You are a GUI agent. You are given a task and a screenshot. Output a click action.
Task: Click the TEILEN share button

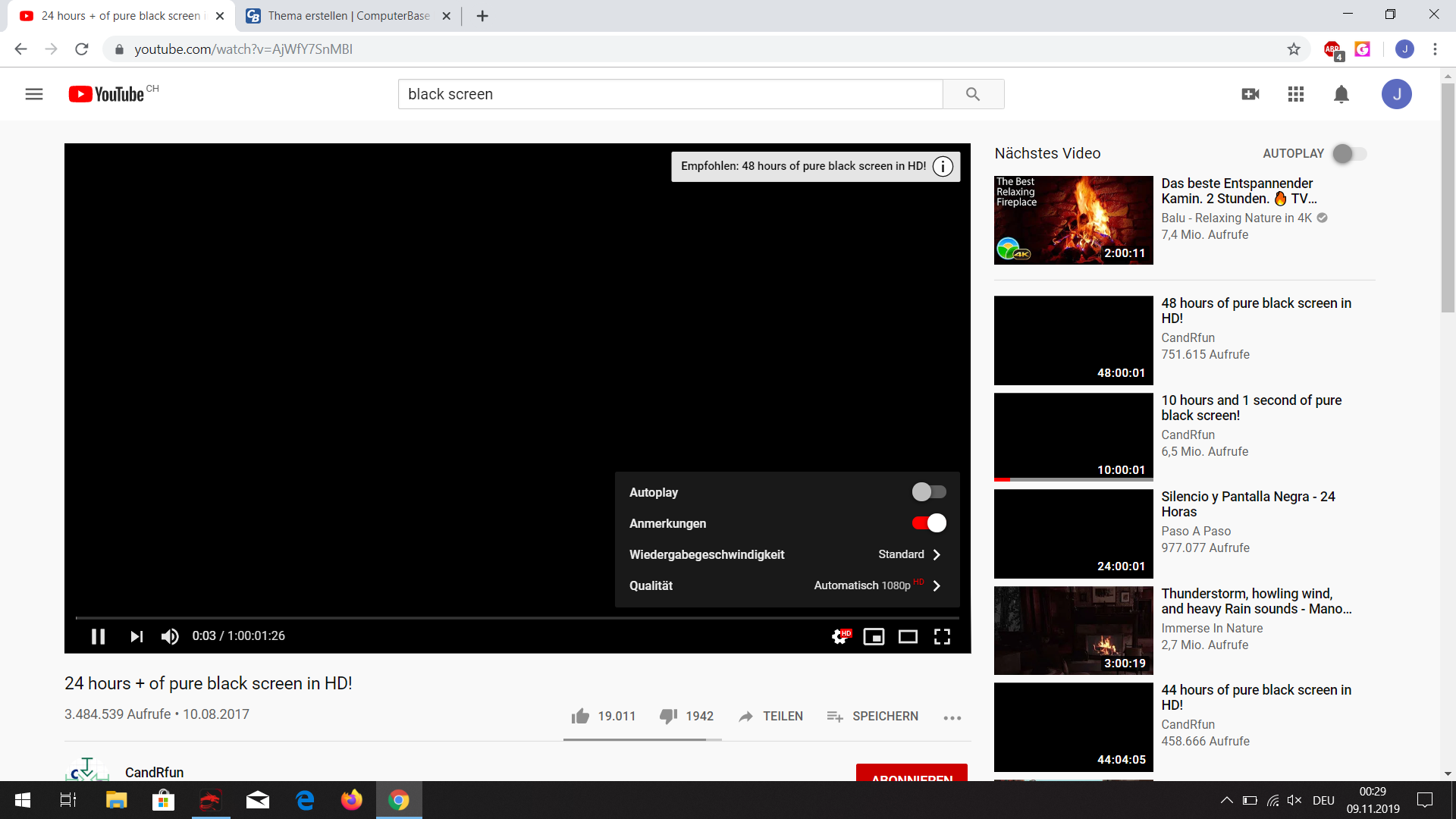pyautogui.click(x=770, y=716)
